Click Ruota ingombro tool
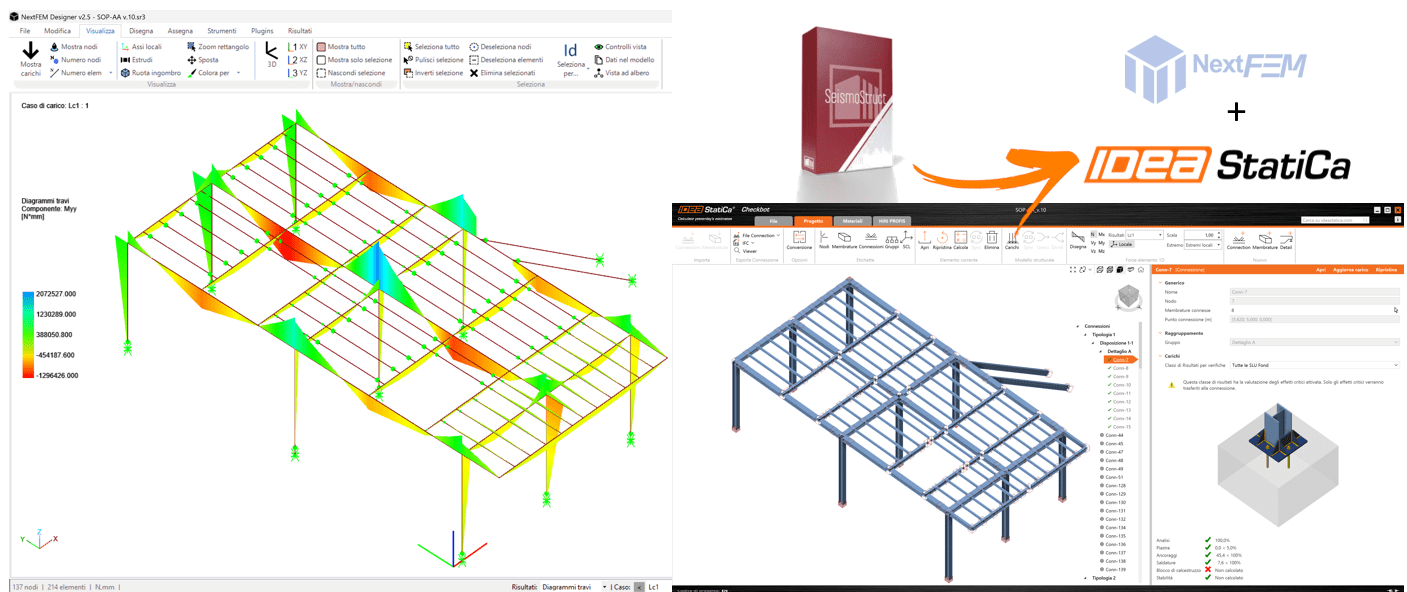This screenshot has height=592, width=1407. 150,72
